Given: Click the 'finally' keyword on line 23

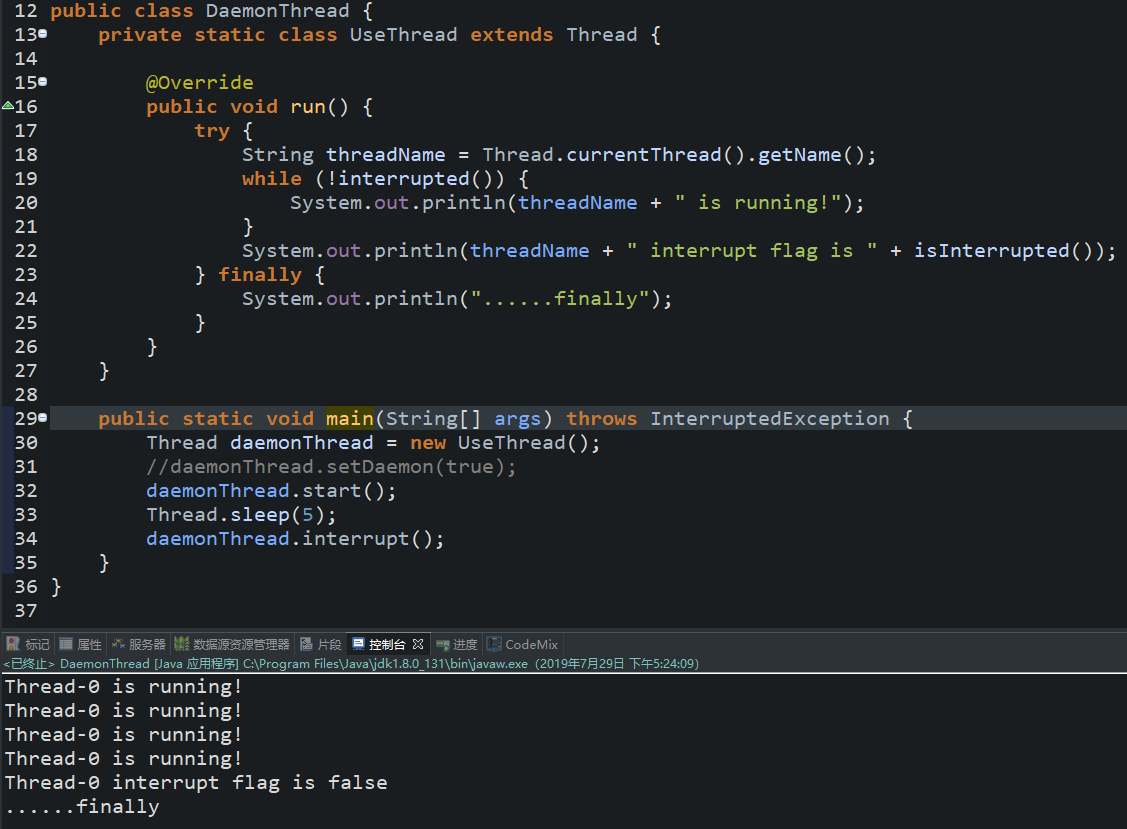Looking at the screenshot, I should pyautogui.click(x=259, y=275).
